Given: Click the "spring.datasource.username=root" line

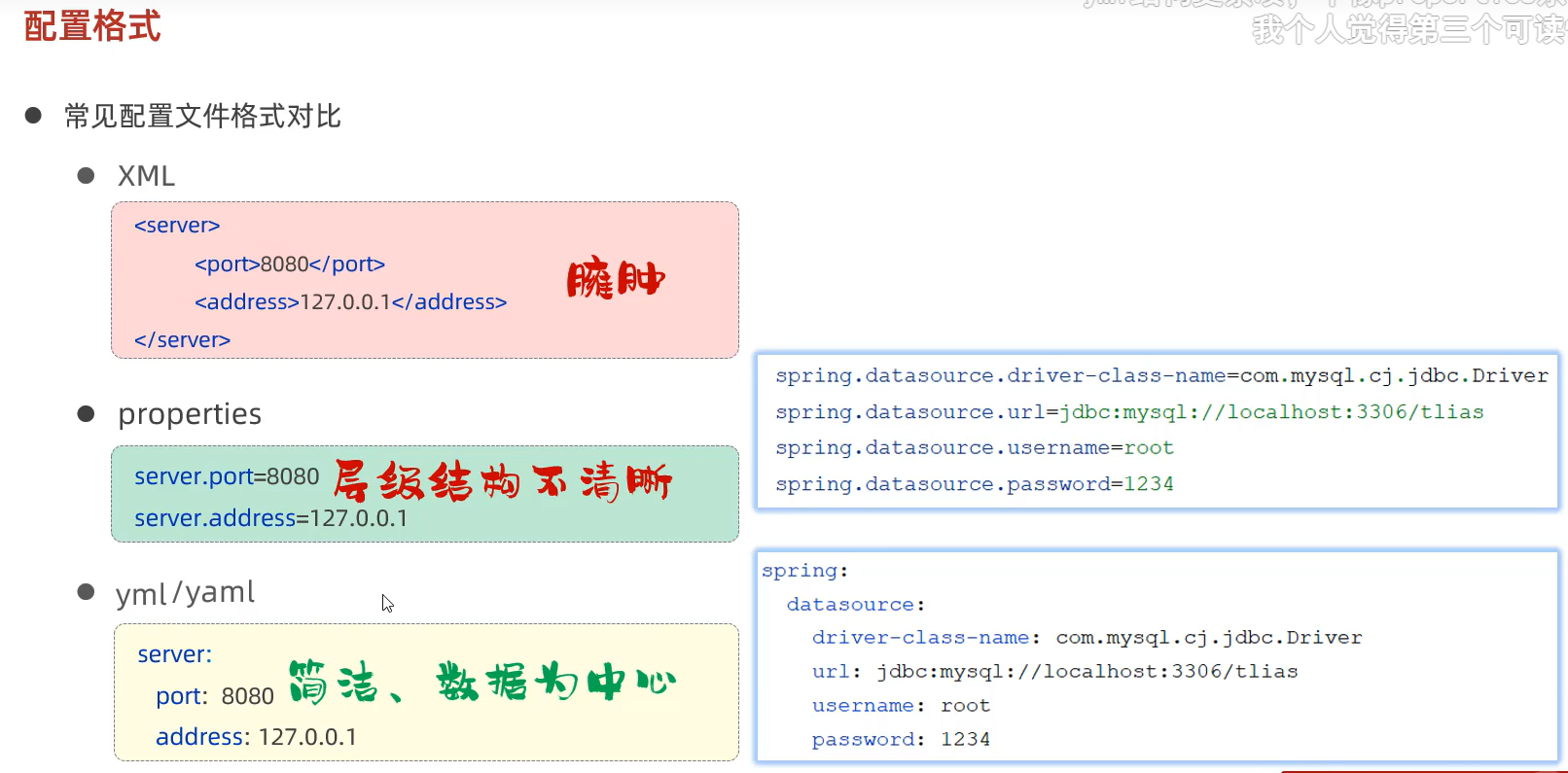Looking at the screenshot, I should [975, 448].
